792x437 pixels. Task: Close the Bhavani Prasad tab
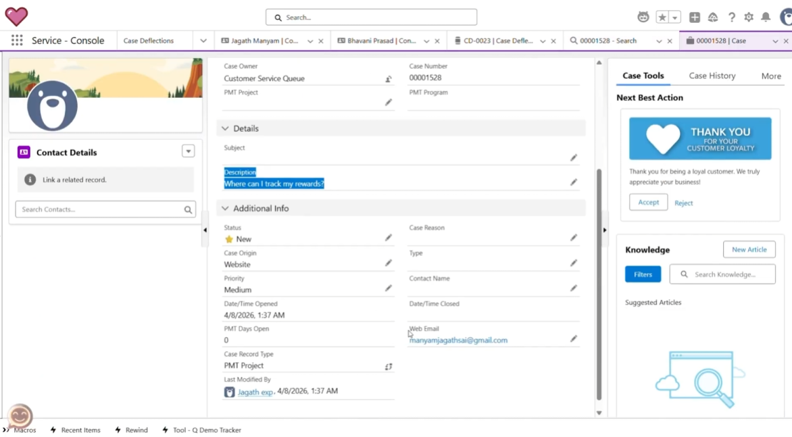coord(437,41)
